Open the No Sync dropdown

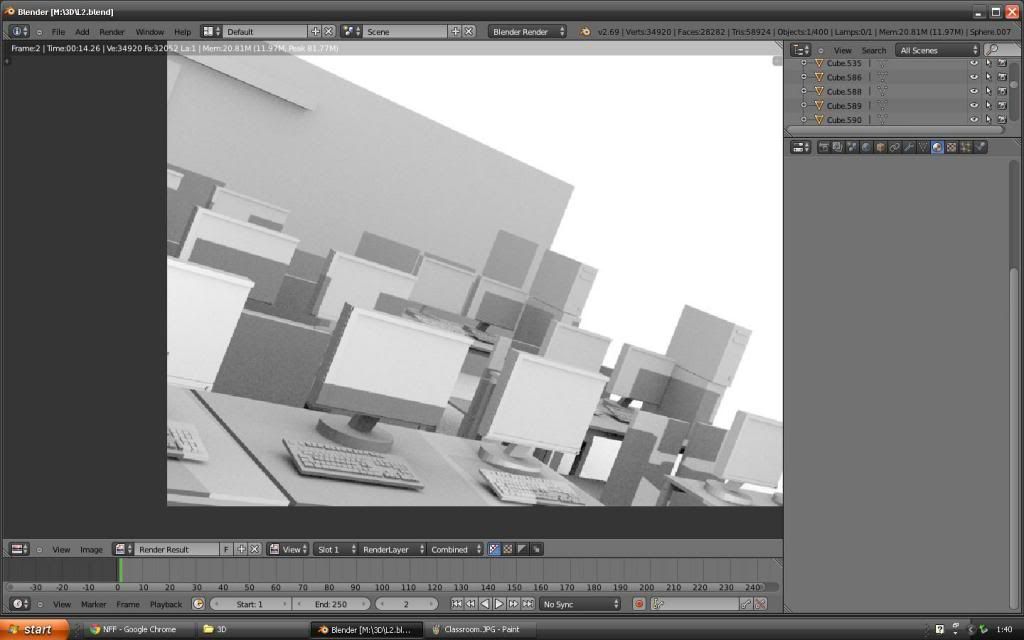point(580,604)
